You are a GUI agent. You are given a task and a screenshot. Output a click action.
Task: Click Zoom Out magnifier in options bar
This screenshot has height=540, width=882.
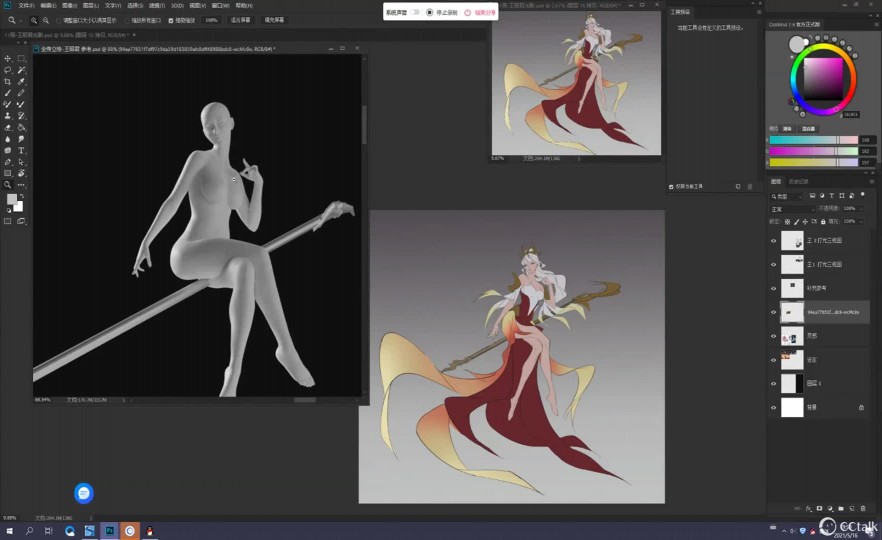(46, 20)
